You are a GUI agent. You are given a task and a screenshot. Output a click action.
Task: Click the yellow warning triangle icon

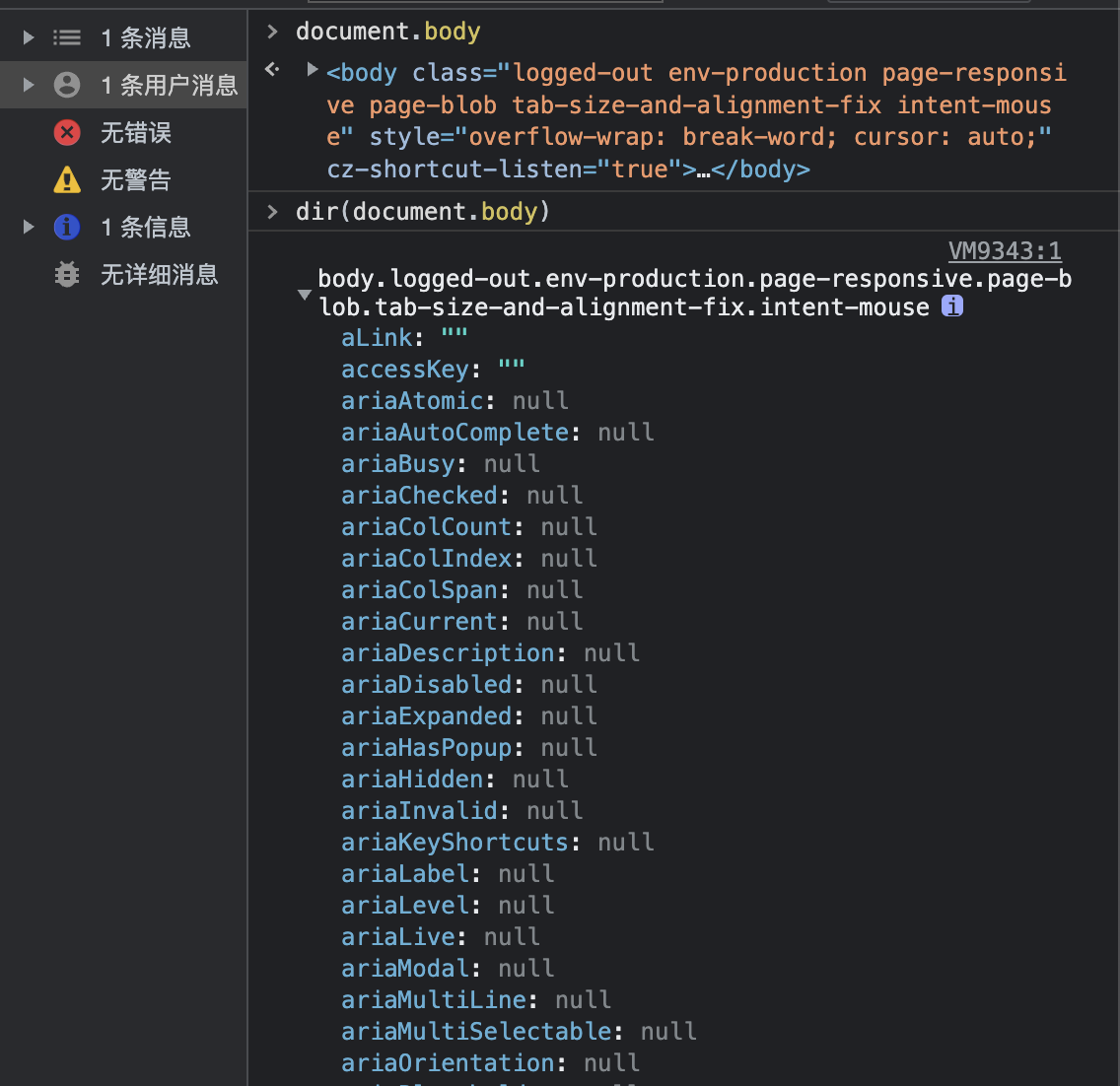[x=67, y=179]
